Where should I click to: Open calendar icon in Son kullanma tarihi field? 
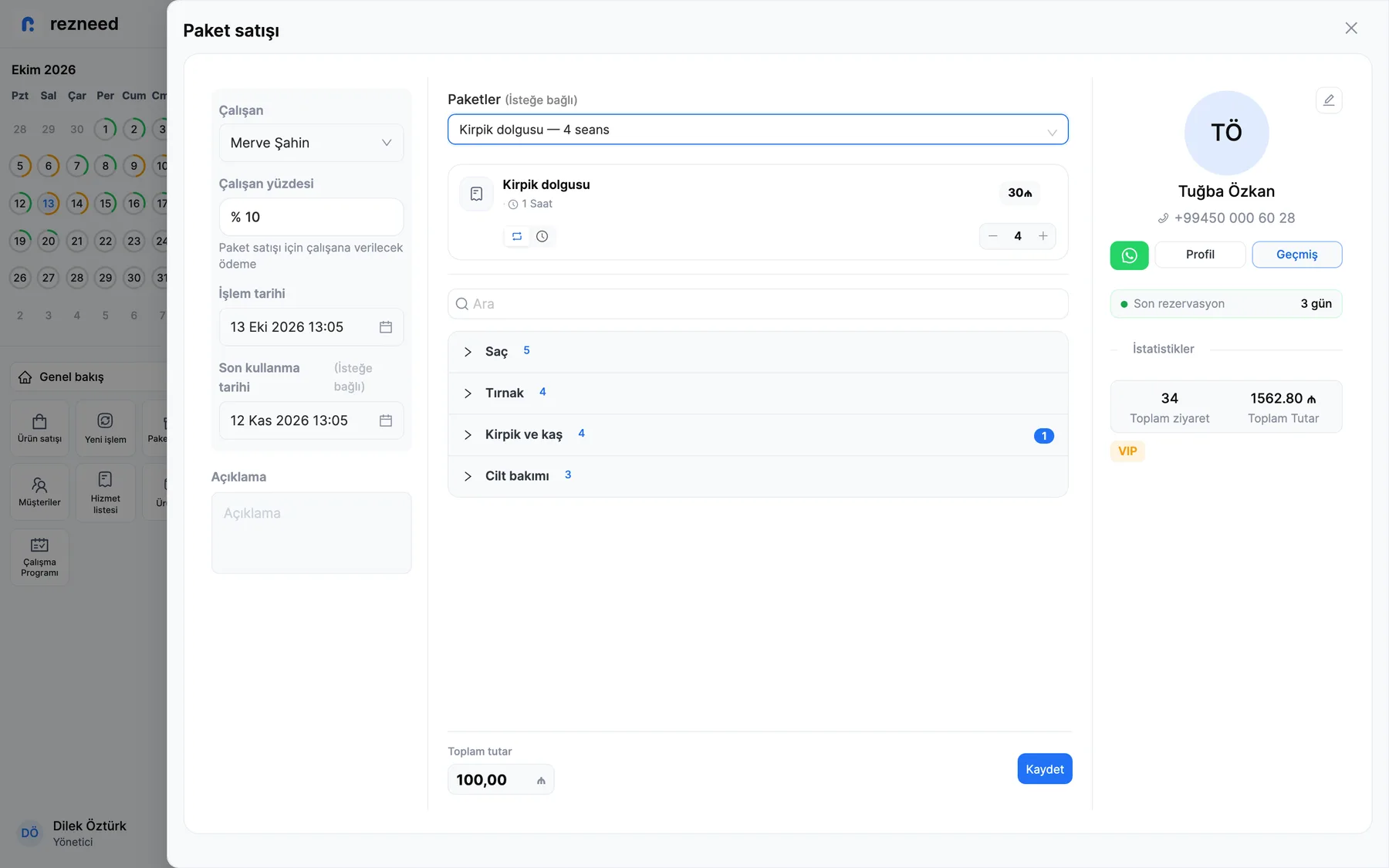(x=386, y=420)
